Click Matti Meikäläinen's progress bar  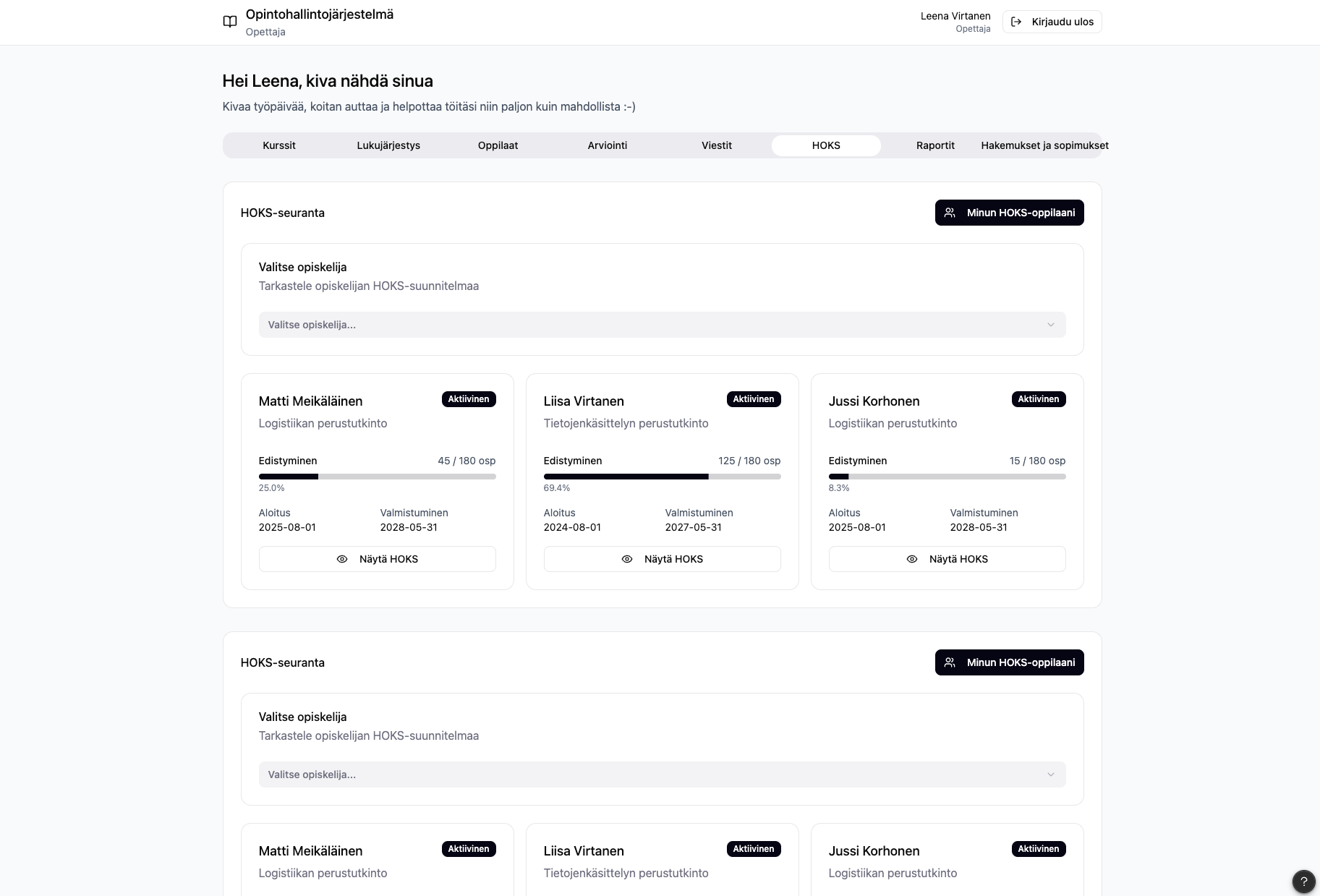click(377, 477)
